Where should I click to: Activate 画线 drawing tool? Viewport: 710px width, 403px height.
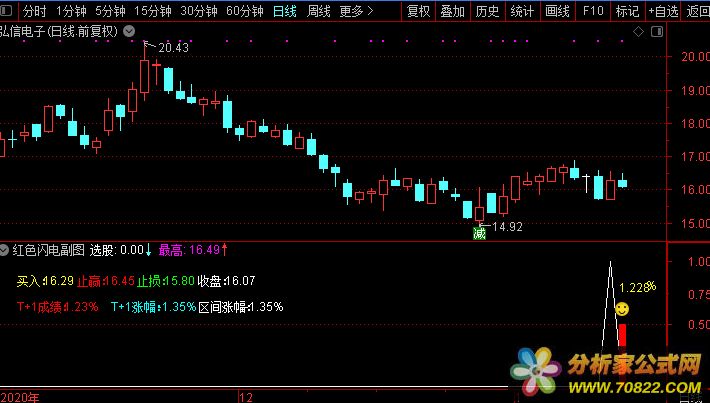(x=557, y=11)
